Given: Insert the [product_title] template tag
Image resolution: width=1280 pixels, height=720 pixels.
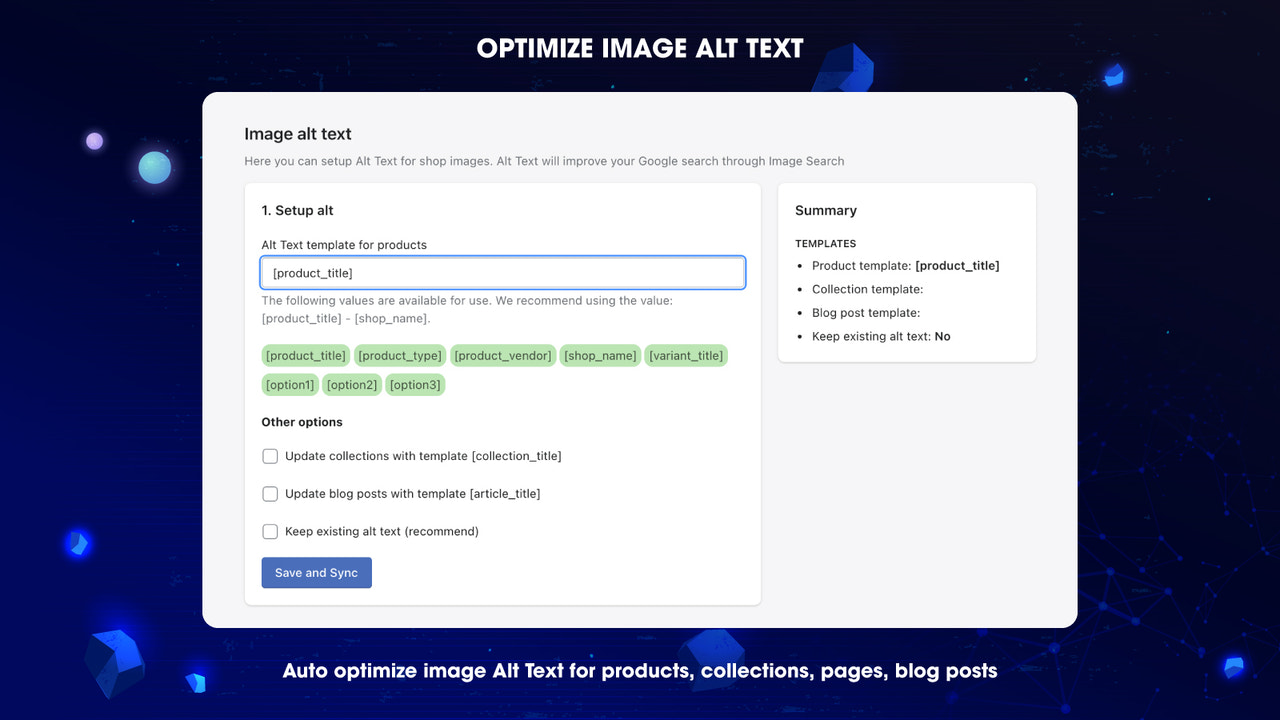Looking at the screenshot, I should (x=305, y=355).
